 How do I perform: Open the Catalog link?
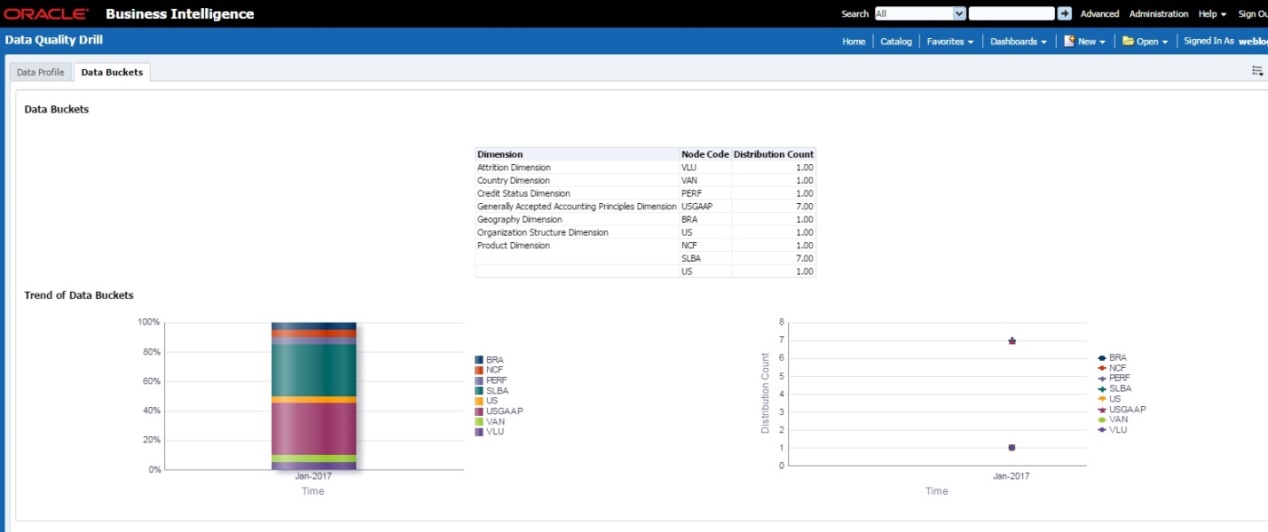896,42
